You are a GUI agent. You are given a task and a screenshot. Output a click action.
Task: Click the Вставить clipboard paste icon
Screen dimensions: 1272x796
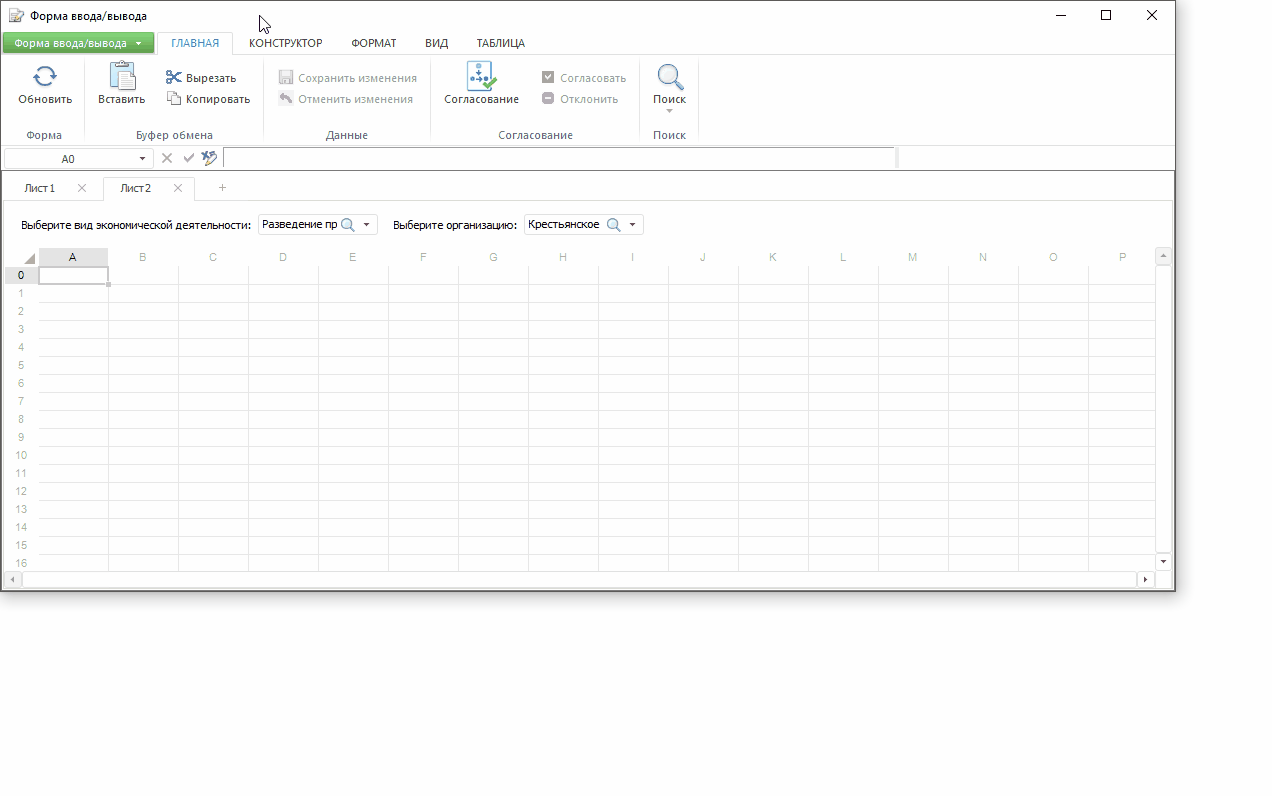122,77
